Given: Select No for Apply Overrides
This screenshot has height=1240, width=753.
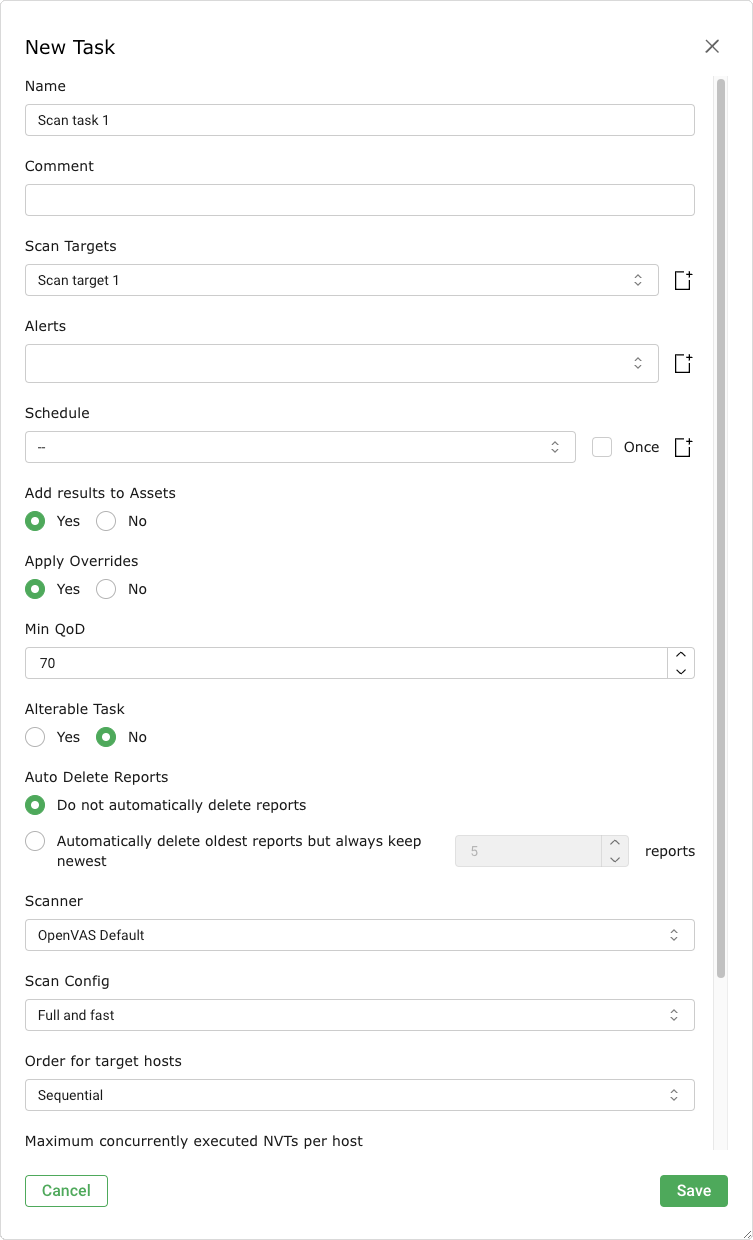Looking at the screenshot, I should 106,589.
